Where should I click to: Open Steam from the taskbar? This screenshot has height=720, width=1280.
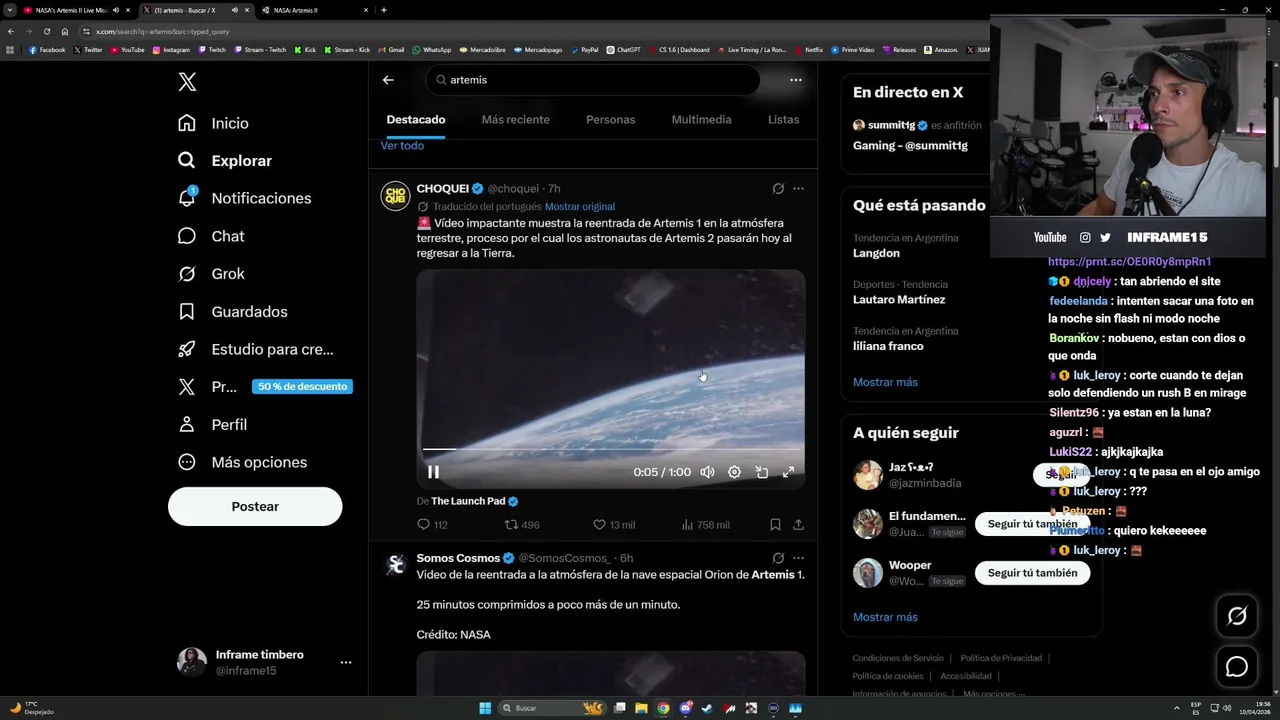pos(707,708)
